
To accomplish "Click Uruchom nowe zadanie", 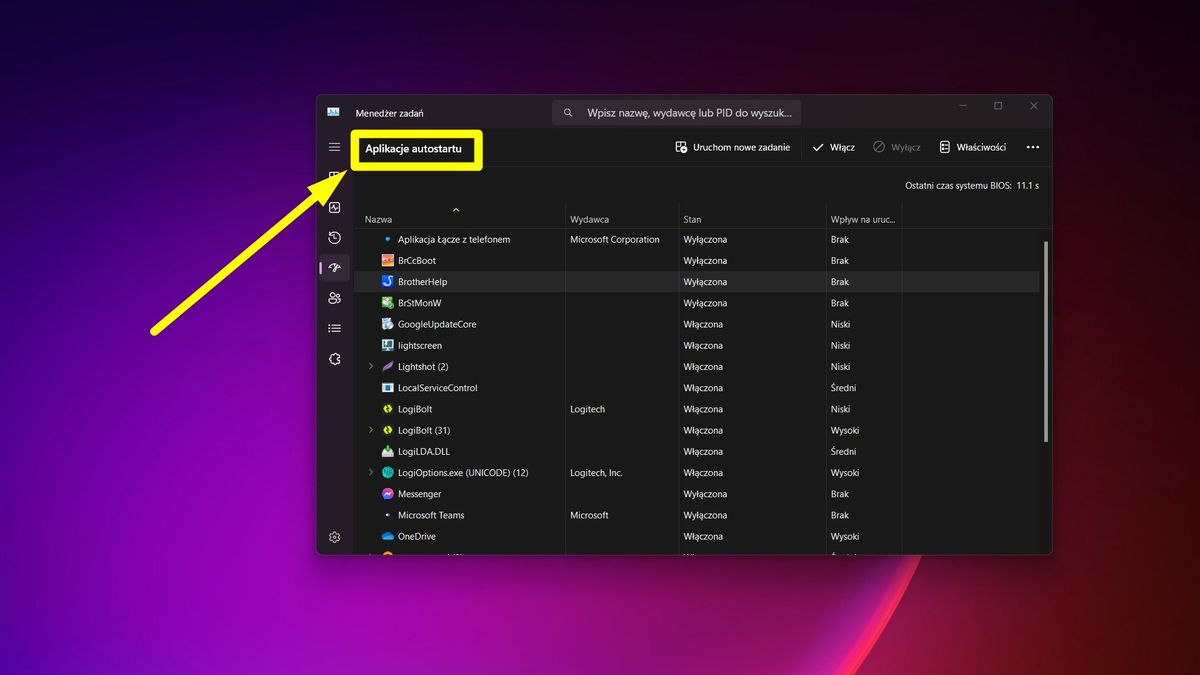I will point(735,146).
